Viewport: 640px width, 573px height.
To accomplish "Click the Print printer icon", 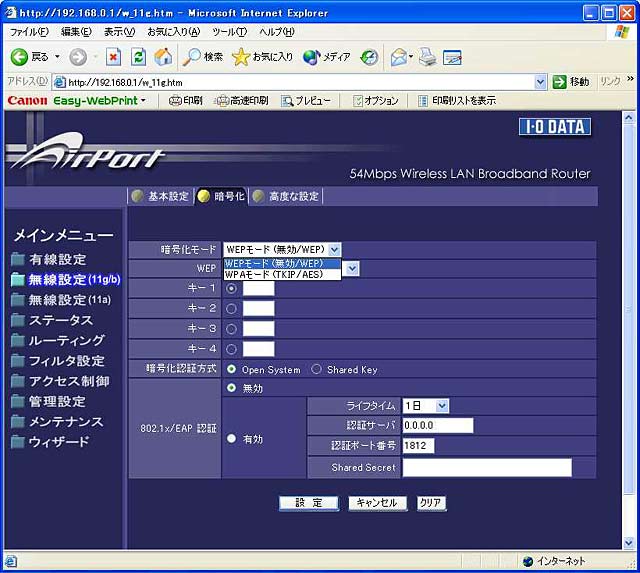I will coord(427,57).
